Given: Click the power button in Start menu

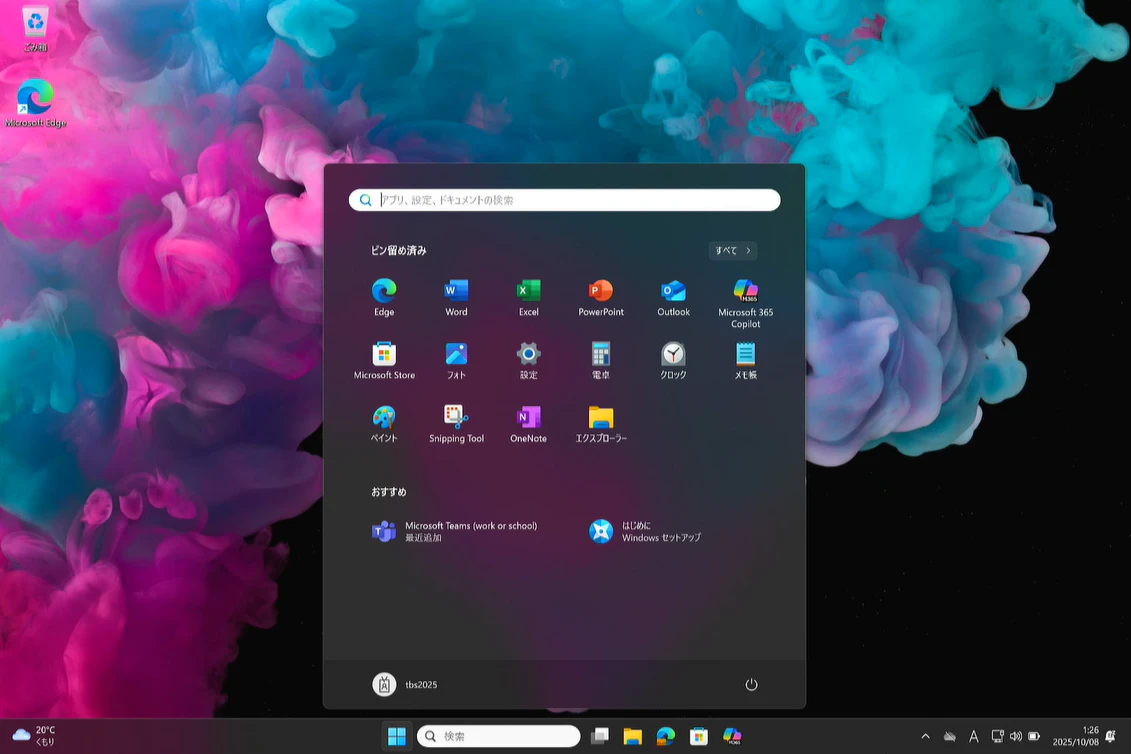Looking at the screenshot, I should [751, 684].
